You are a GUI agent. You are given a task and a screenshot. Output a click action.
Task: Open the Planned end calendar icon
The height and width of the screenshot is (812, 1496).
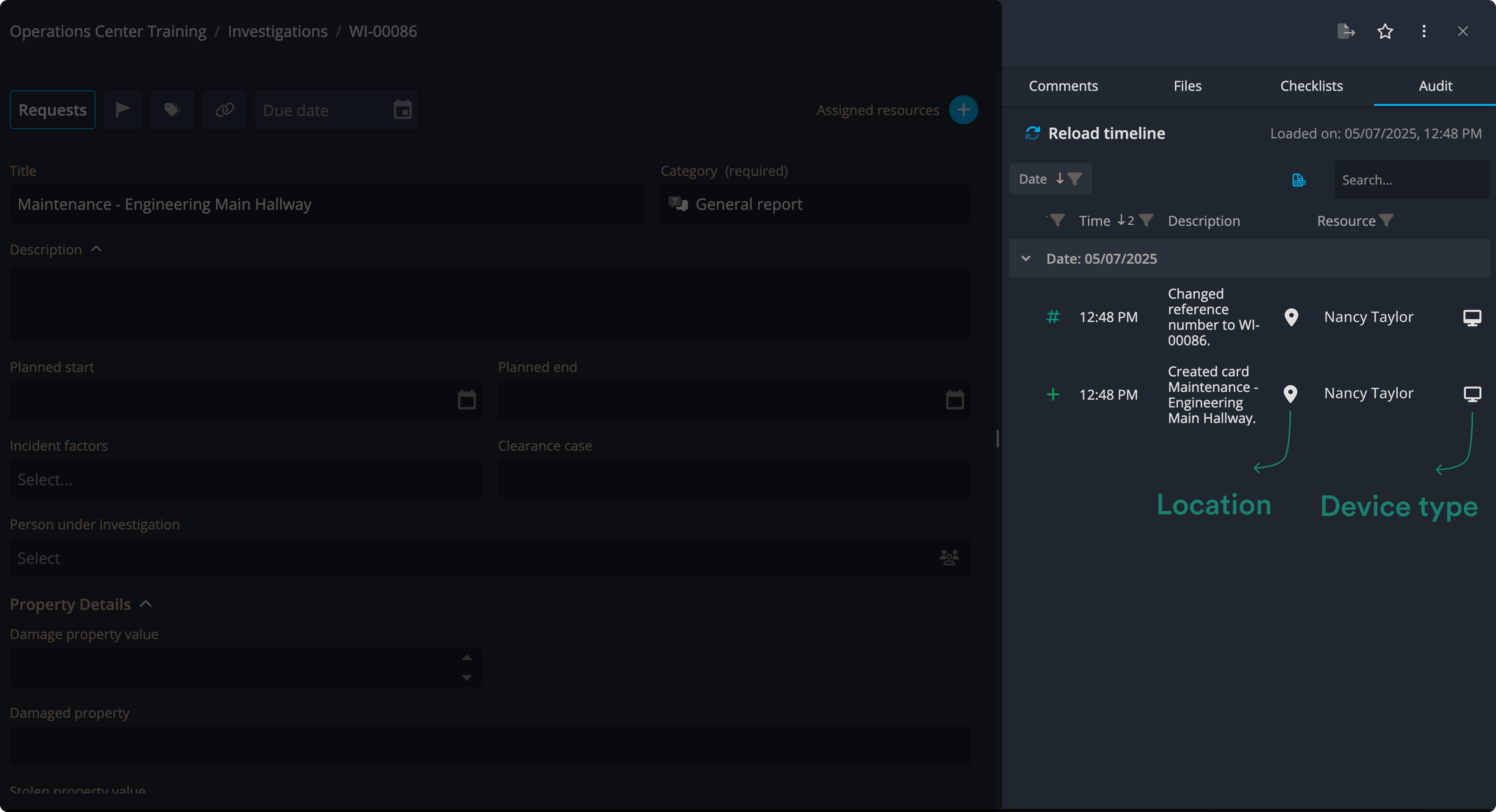(955, 400)
